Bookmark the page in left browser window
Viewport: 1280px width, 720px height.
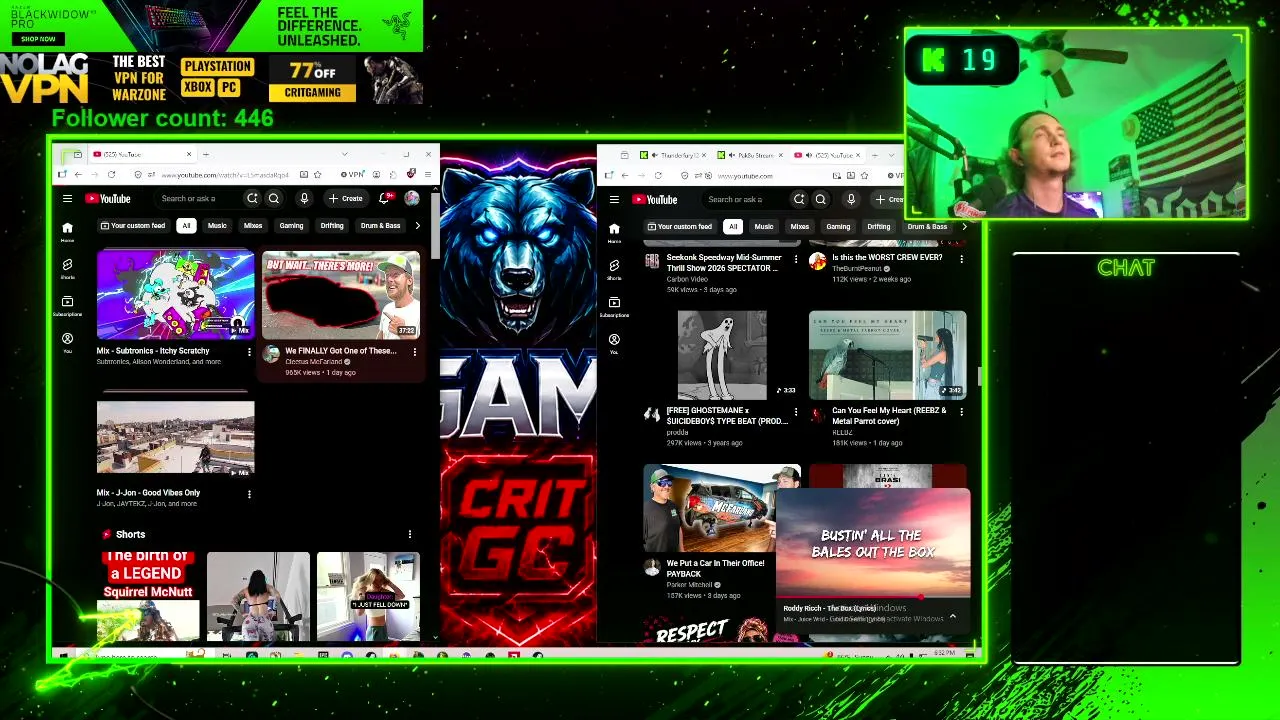pyautogui.click(x=319, y=175)
